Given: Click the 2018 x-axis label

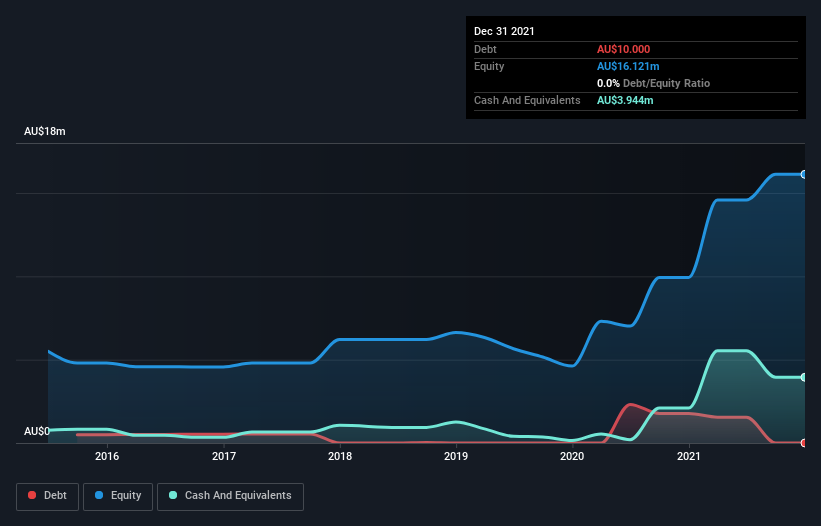Looking at the screenshot, I should (x=340, y=456).
